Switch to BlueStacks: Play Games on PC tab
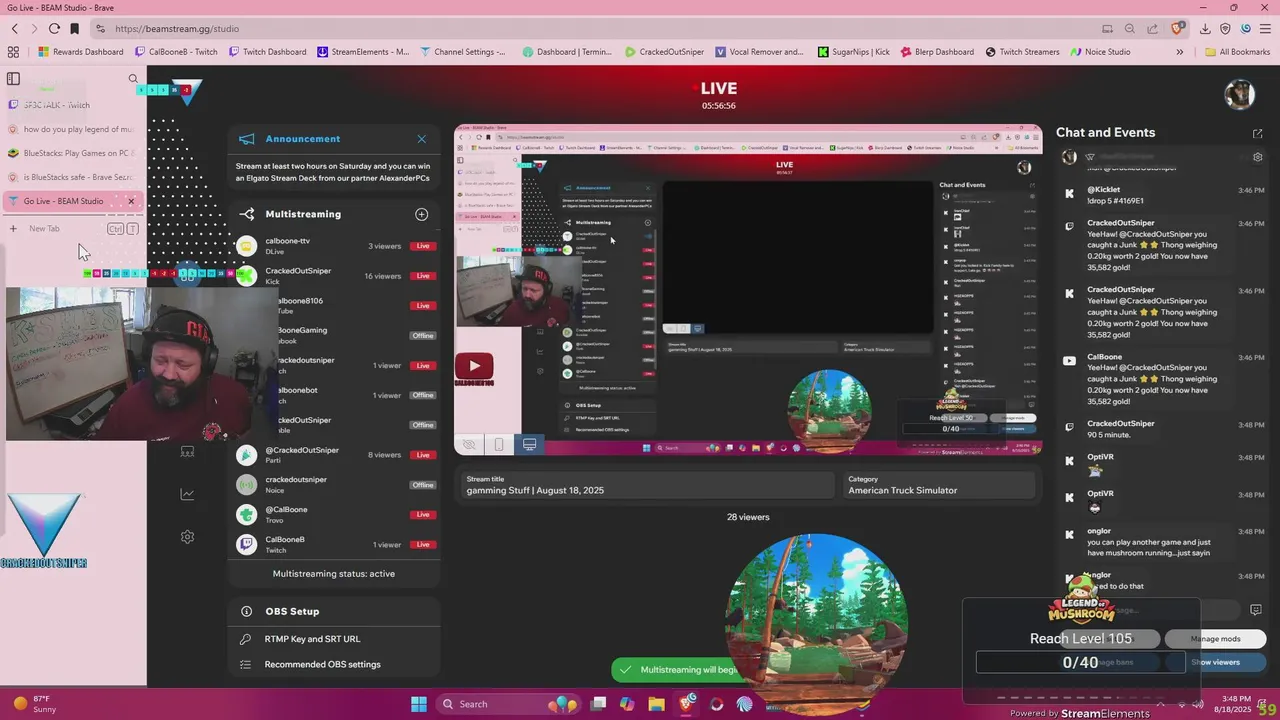This screenshot has width=1280, height=720. [72, 153]
